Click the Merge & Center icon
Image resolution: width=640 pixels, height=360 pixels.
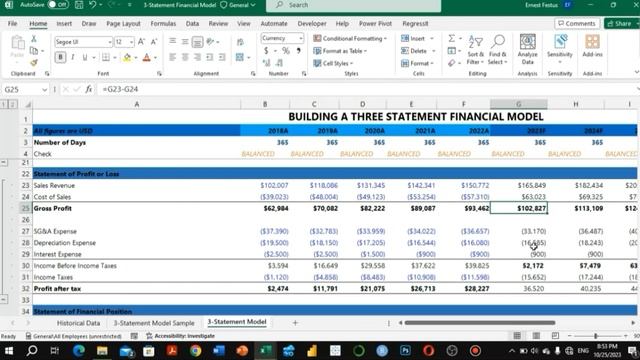coord(240,57)
